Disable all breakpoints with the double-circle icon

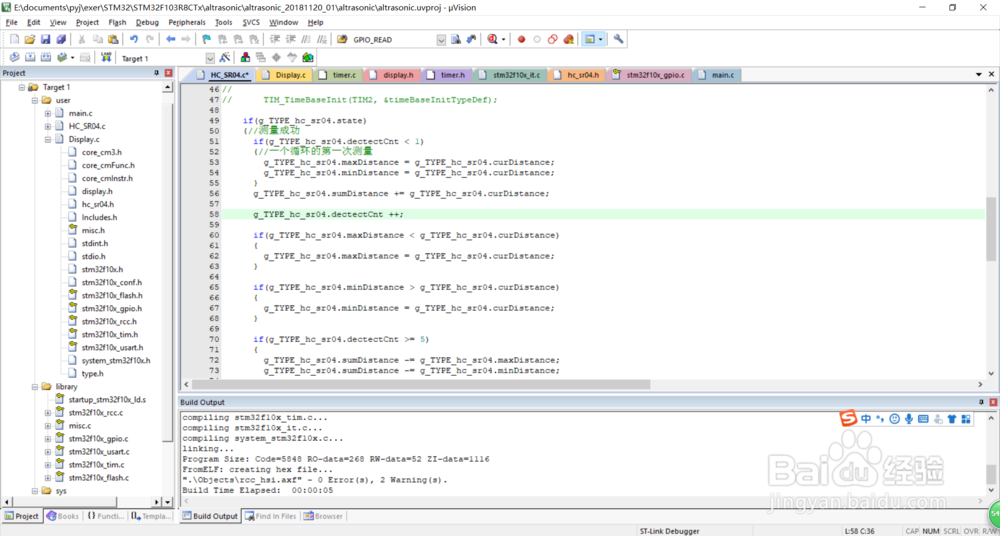(552, 40)
